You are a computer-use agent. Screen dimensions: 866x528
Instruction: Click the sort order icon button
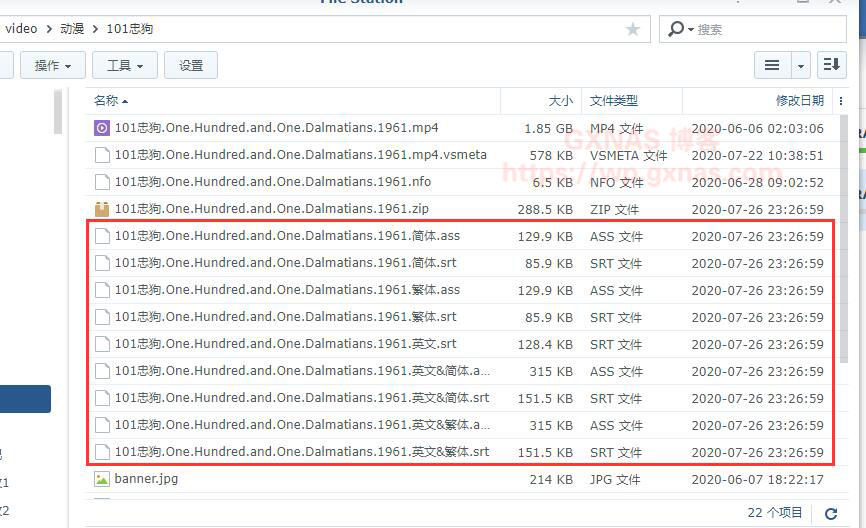pyautogui.click(x=830, y=65)
